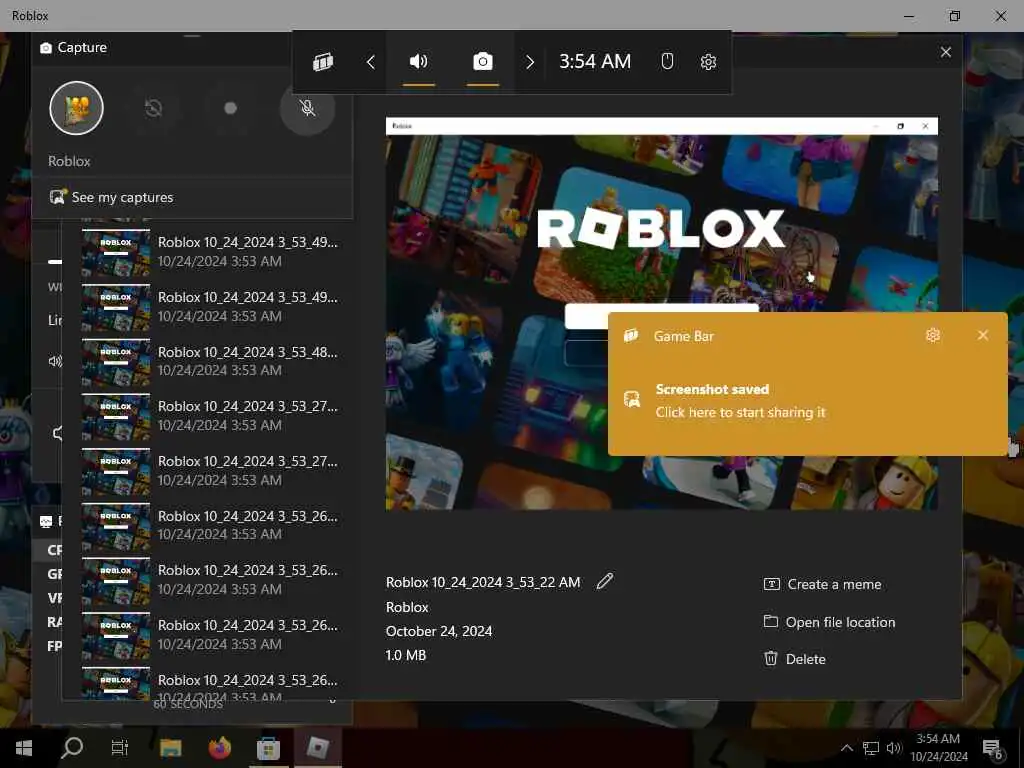This screenshot has height=768, width=1024.
Task: Go to previous widget with left arrow
Action: coord(370,62)
